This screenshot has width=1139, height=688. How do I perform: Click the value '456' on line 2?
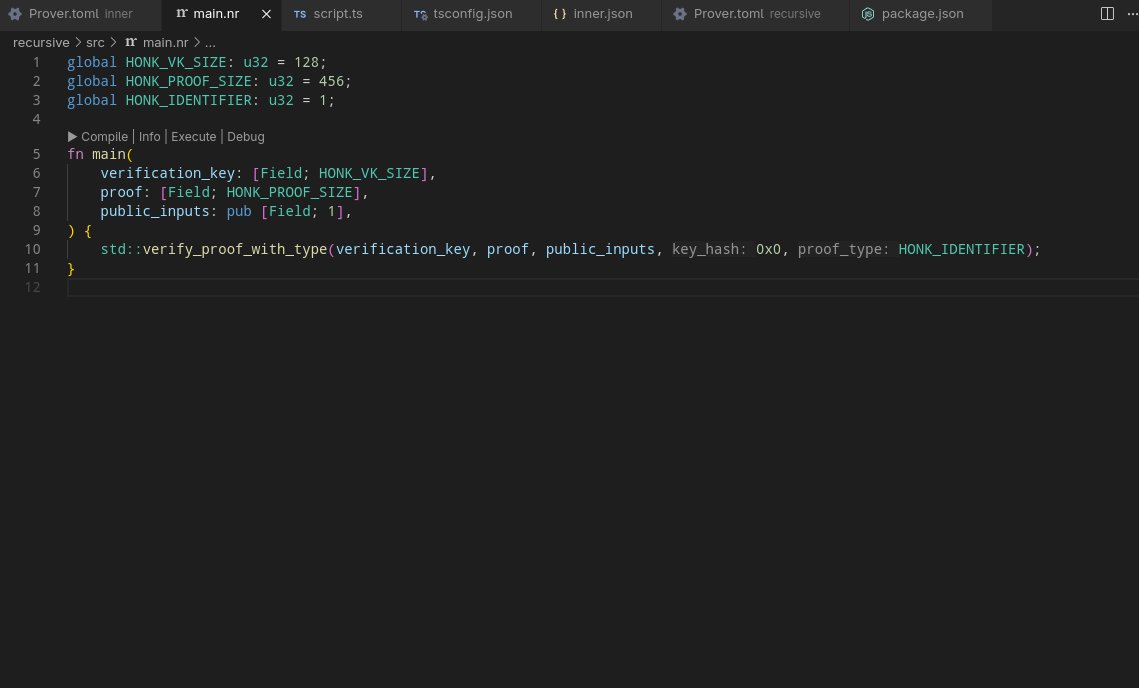(331, 81)
